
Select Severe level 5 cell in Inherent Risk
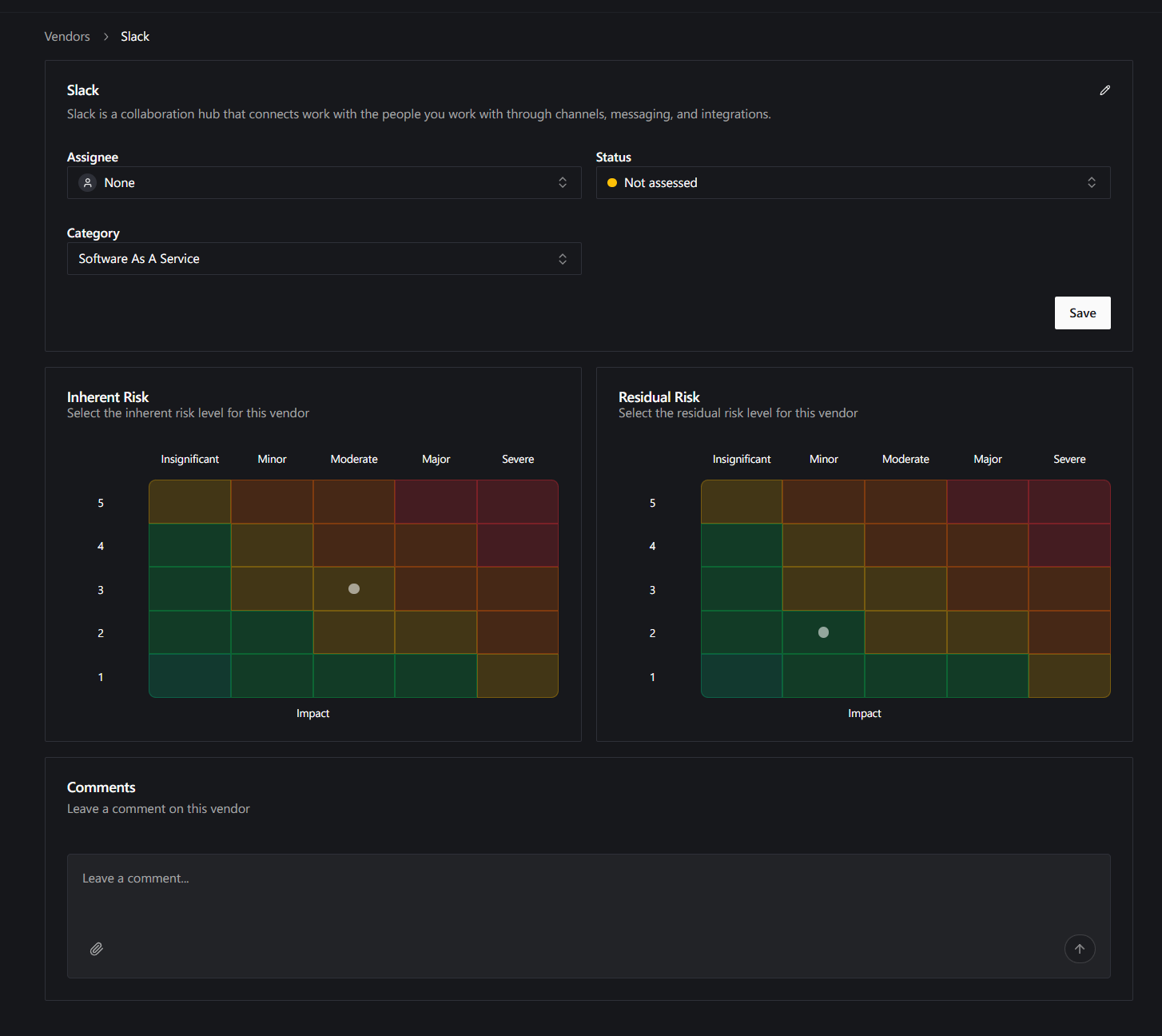[518, 502]
